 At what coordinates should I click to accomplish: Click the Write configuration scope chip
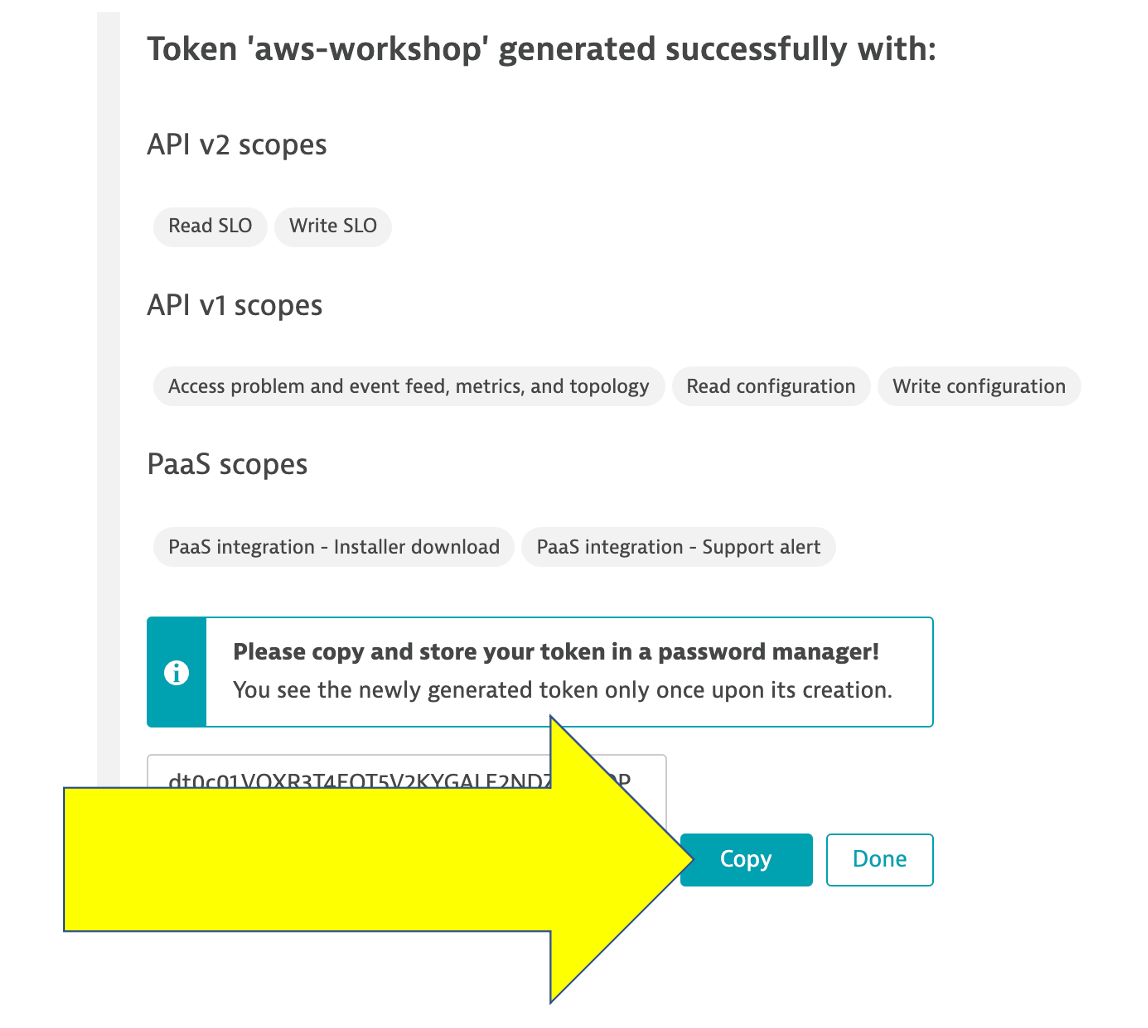pyautogui.click(x=979, y=386)
